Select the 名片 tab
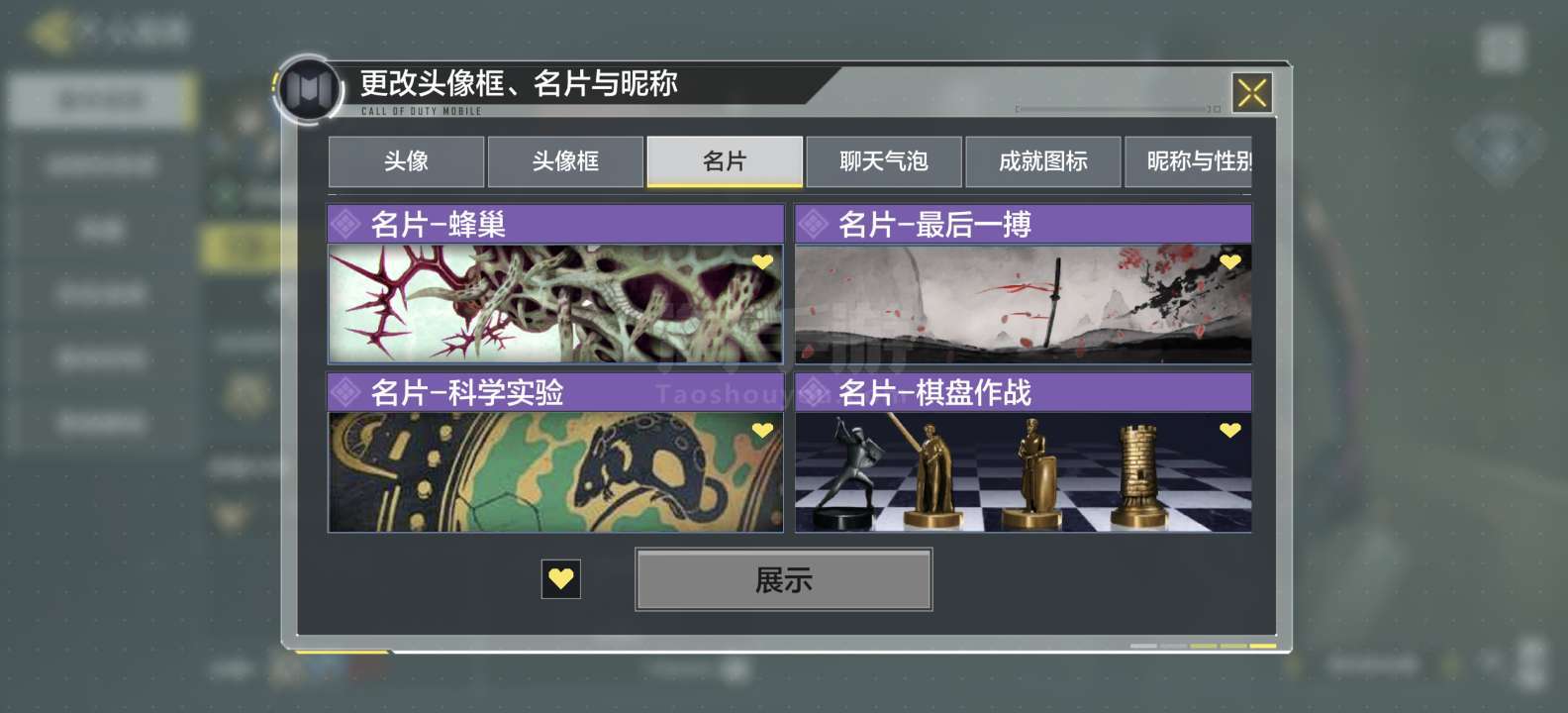This screenshot has width=1568, height=713. [x=725, y=161]
